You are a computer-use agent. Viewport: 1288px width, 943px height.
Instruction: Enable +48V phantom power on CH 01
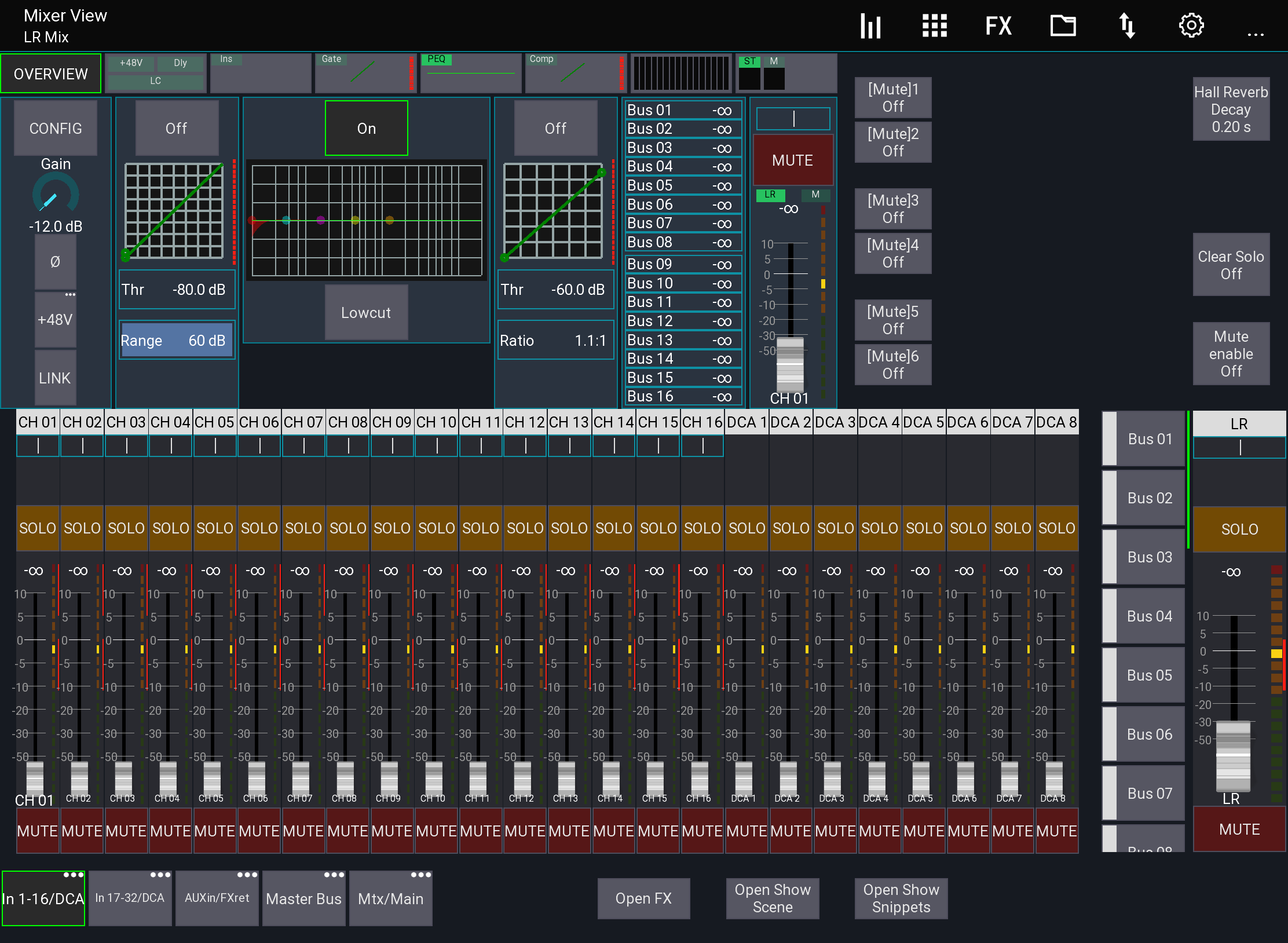pos(55,319)
